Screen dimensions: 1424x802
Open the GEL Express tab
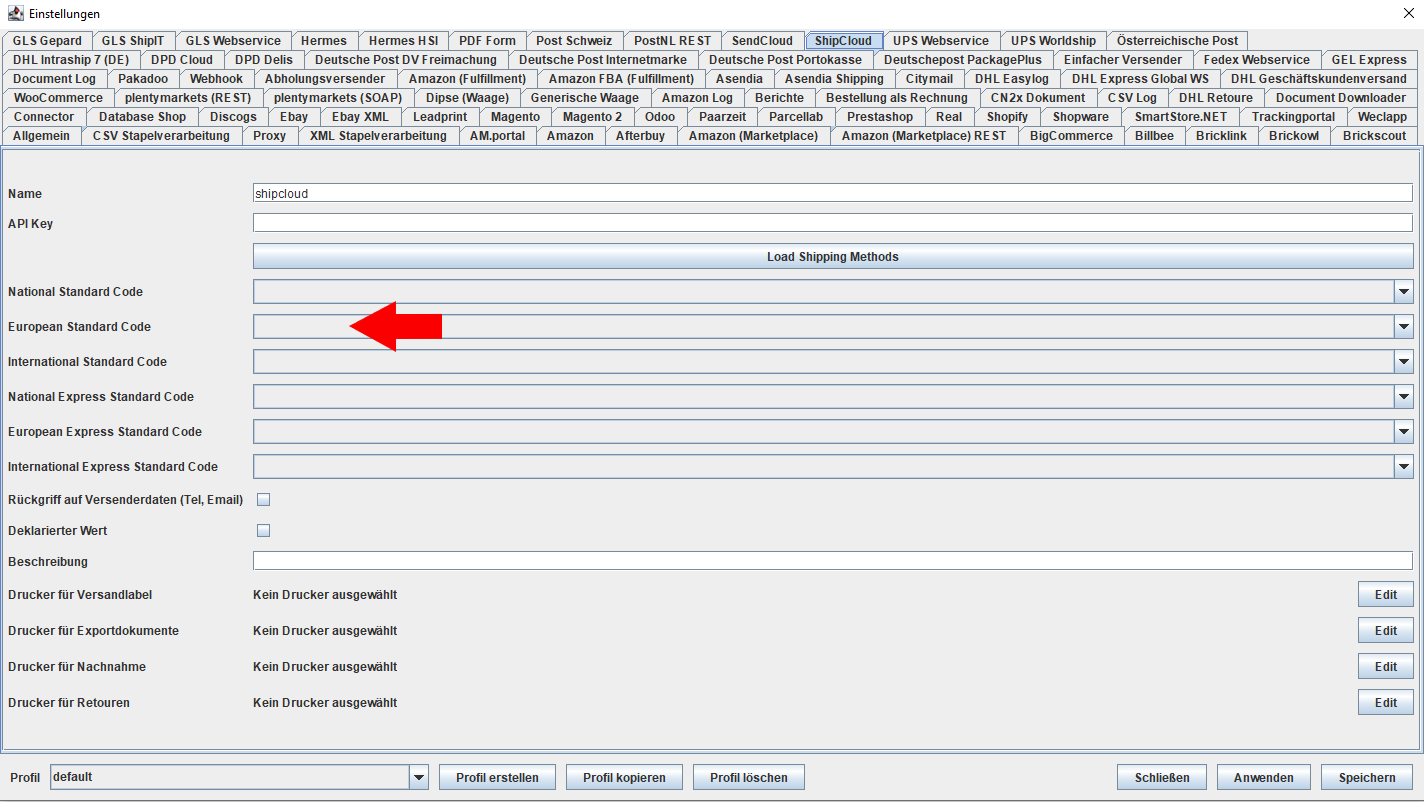pos(1369,60)
